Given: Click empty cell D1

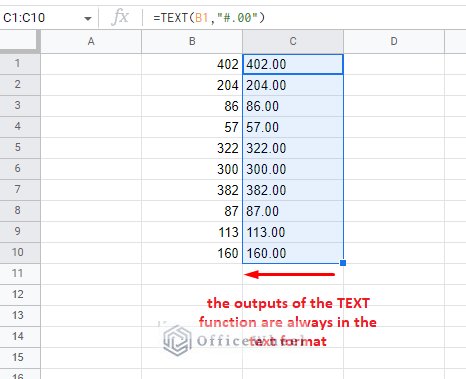Looking at the screenshot, I should (x=394, y=64).
